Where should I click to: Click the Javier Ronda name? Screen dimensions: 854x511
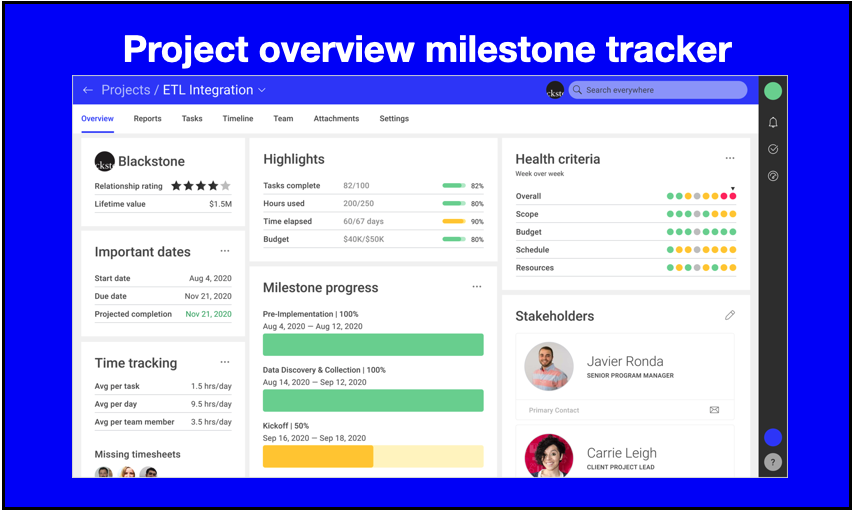tap(625, 361)
